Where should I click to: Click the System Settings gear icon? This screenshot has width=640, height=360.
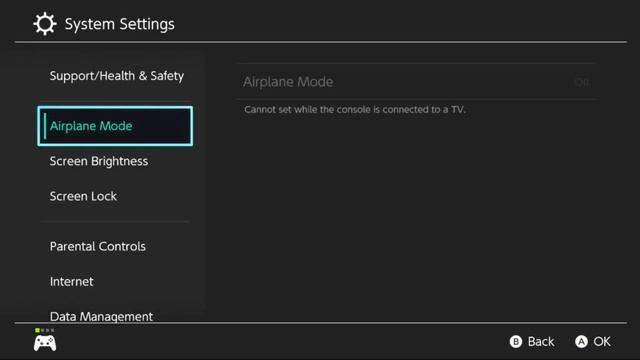coord(44,24)
